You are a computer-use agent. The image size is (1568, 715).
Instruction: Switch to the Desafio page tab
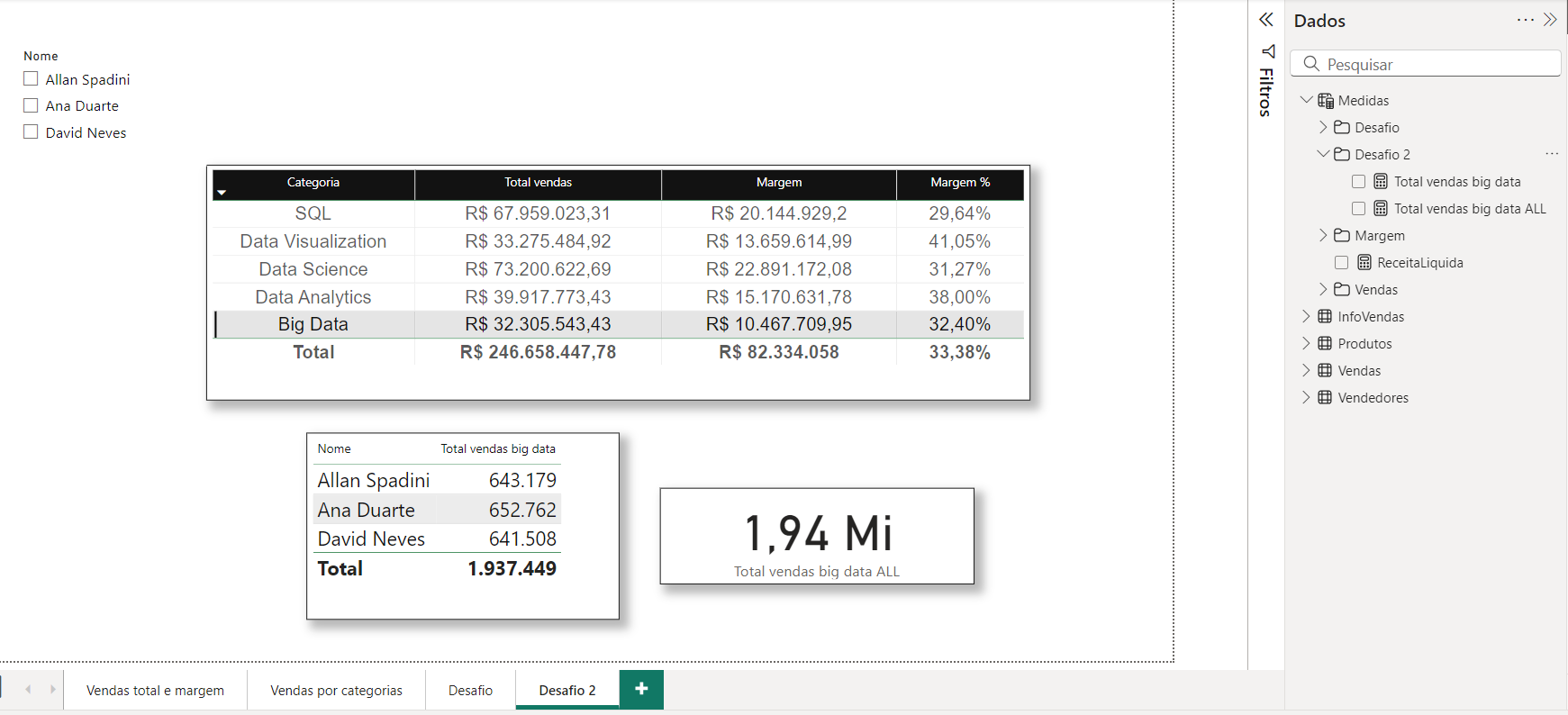[470, 690]
